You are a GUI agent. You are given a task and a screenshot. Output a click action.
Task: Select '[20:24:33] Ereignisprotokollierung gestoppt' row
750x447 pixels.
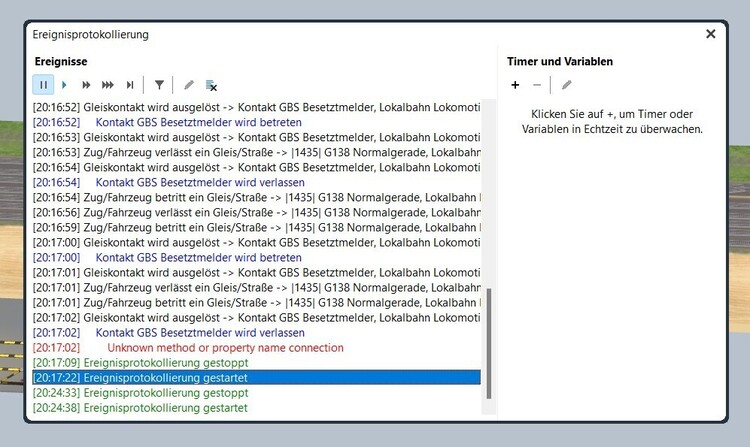coord(256,392)
